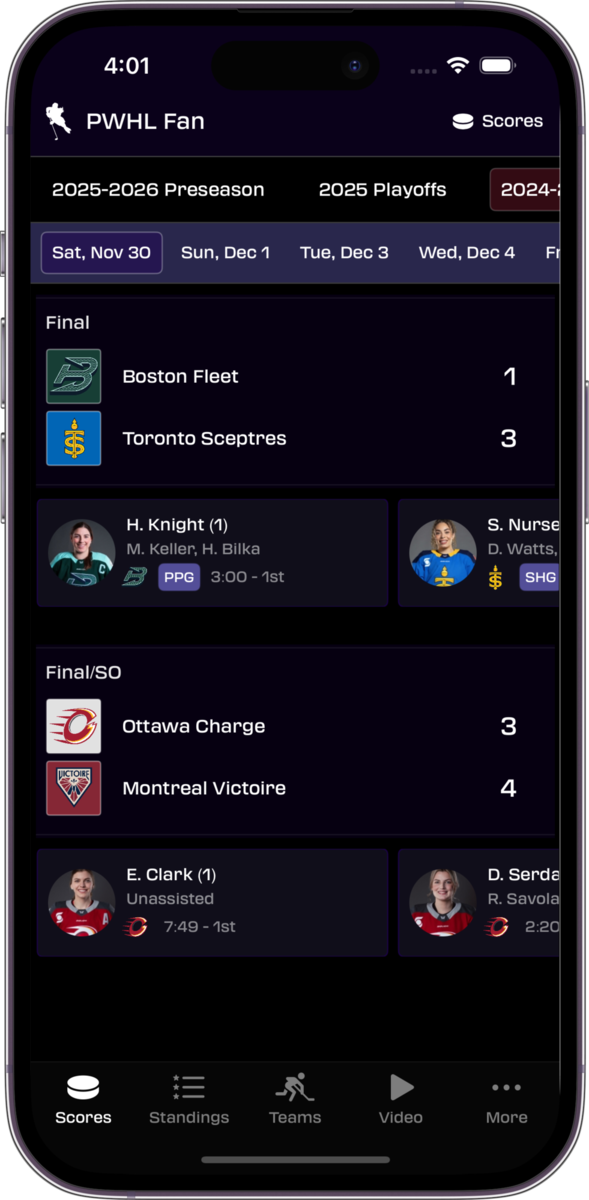This screenshot has width=589, height=1200.
Task: Select the Scores puck icon in bottom bar
Action: pyautogui.click(x=83, y=1086)
